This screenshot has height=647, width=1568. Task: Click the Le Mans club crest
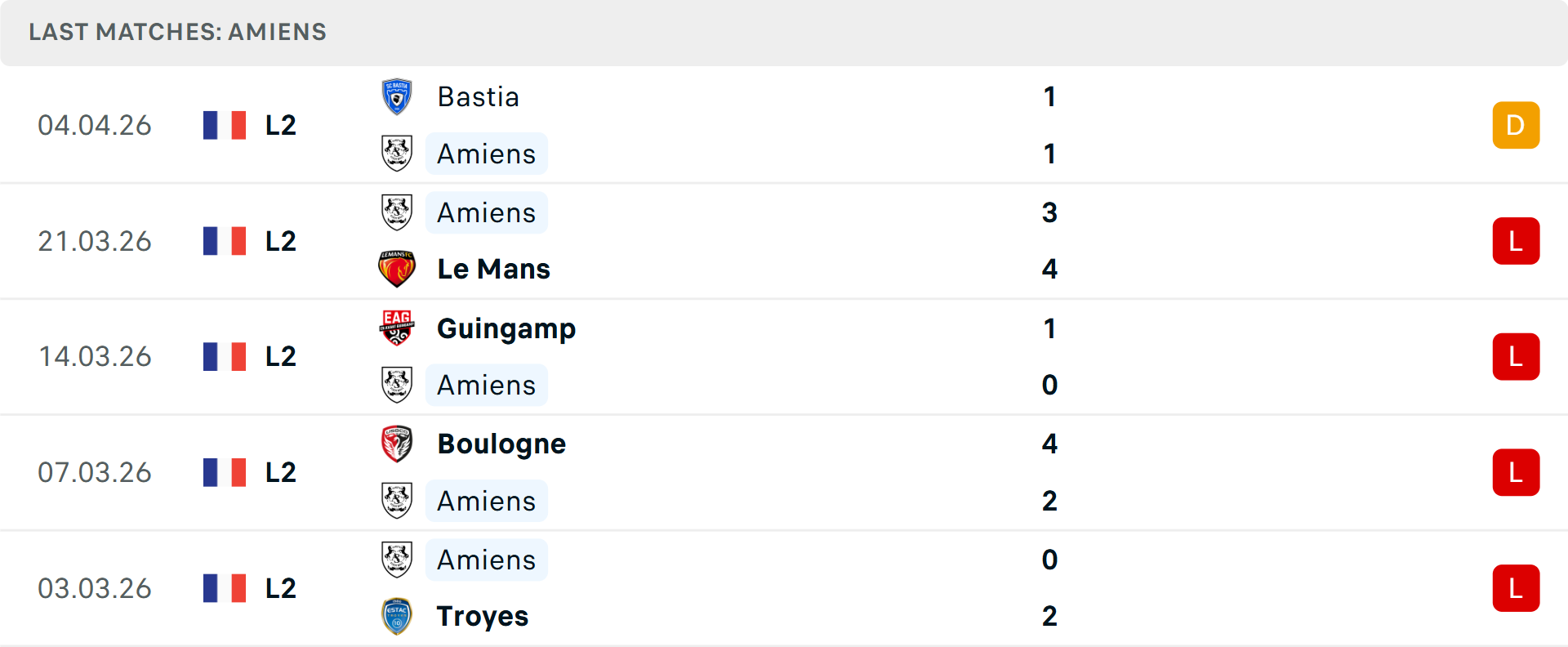[x=397, y=269]
